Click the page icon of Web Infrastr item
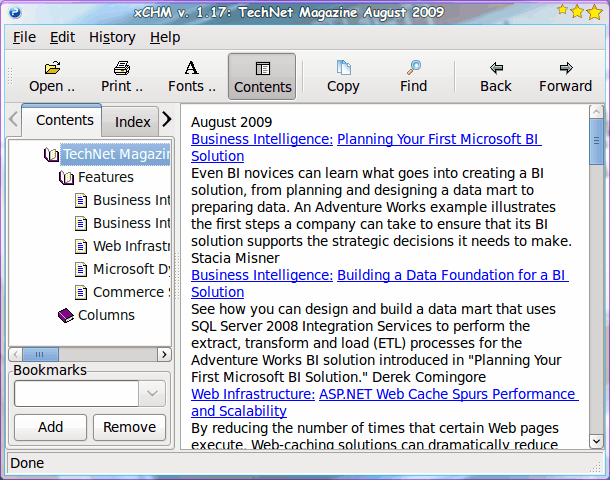This screenshot has width=610, height=480. 81,247
